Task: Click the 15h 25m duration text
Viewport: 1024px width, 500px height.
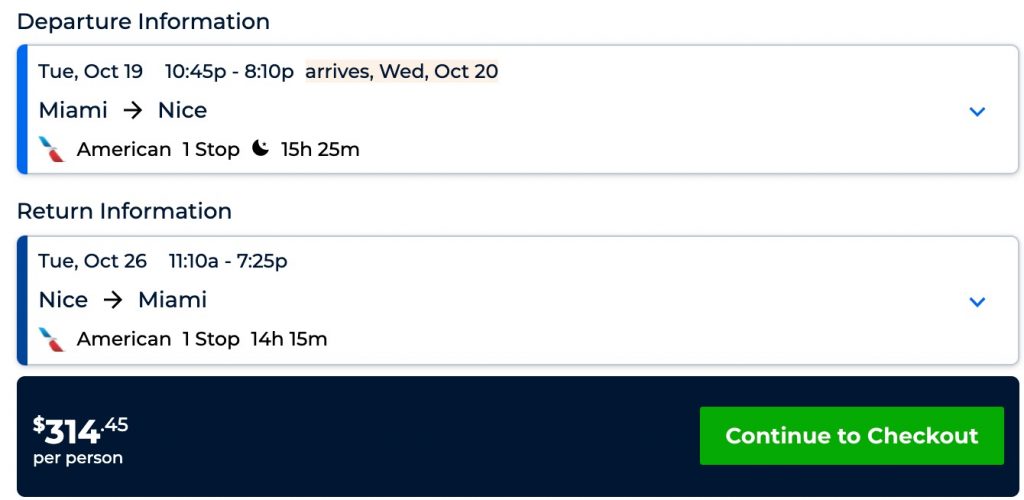Action: [320, 150]
